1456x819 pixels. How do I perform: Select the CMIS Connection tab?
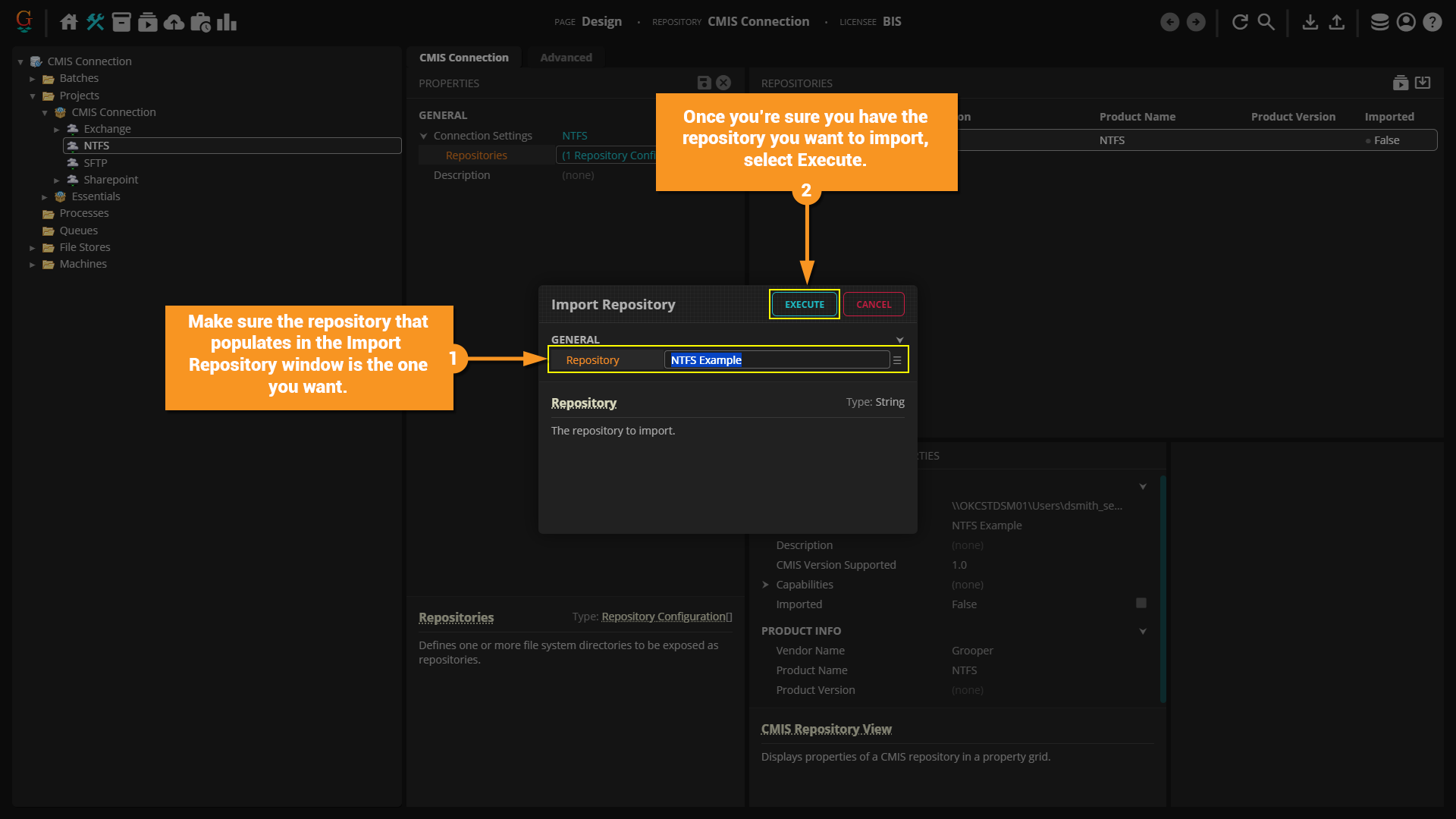[x=463, y=58]
